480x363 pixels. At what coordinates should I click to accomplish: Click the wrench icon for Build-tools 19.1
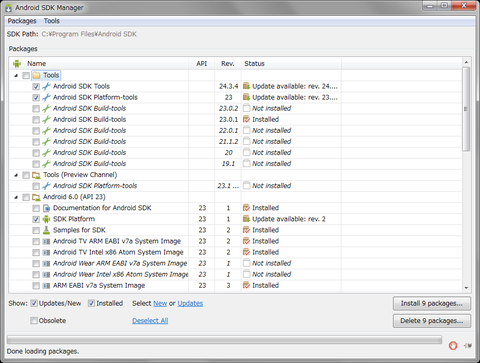point(46,164)
